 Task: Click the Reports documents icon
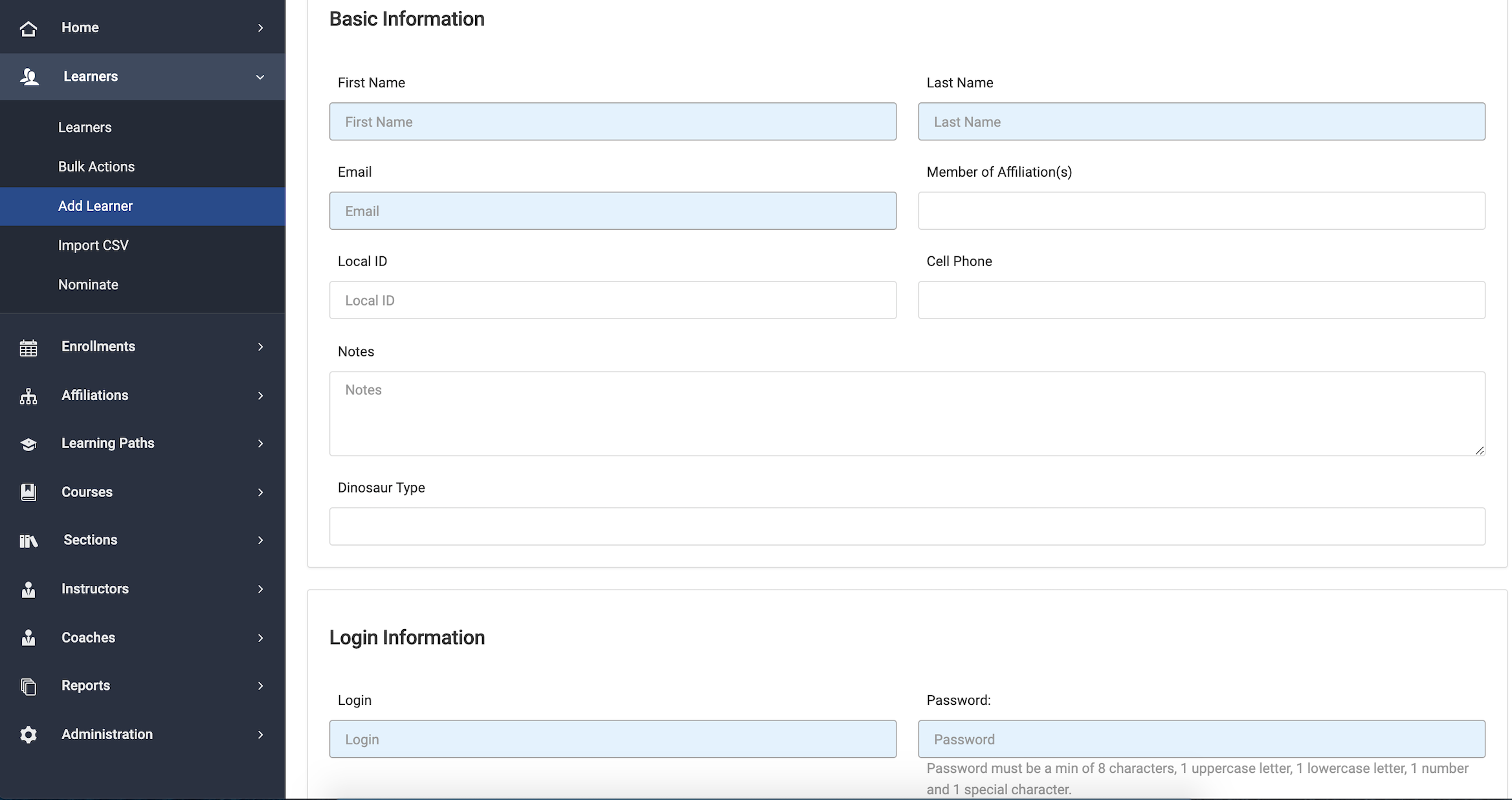pyautogui.click(x=28, y=686)
